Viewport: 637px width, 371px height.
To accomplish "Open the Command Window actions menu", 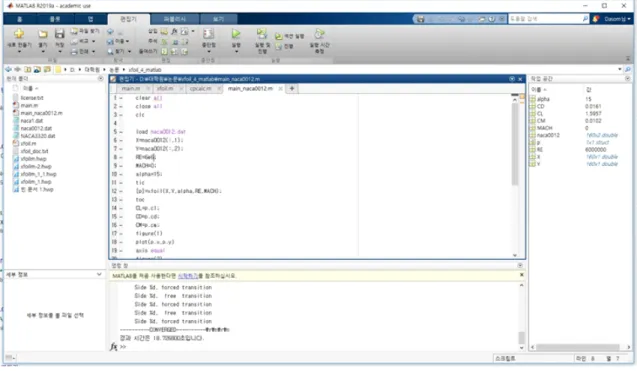I will [520, 265].
